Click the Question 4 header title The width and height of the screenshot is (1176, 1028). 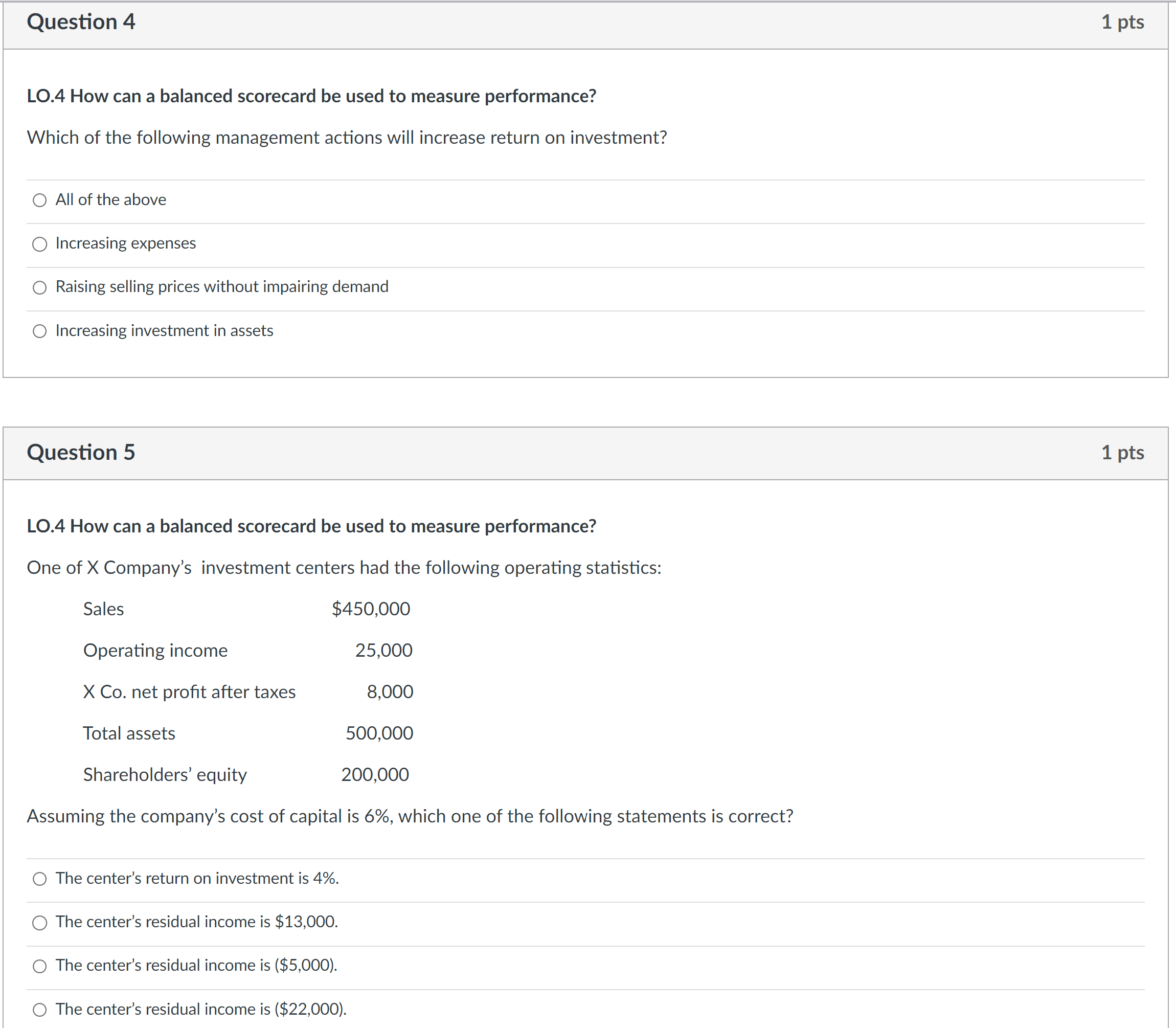coord(81,23)
